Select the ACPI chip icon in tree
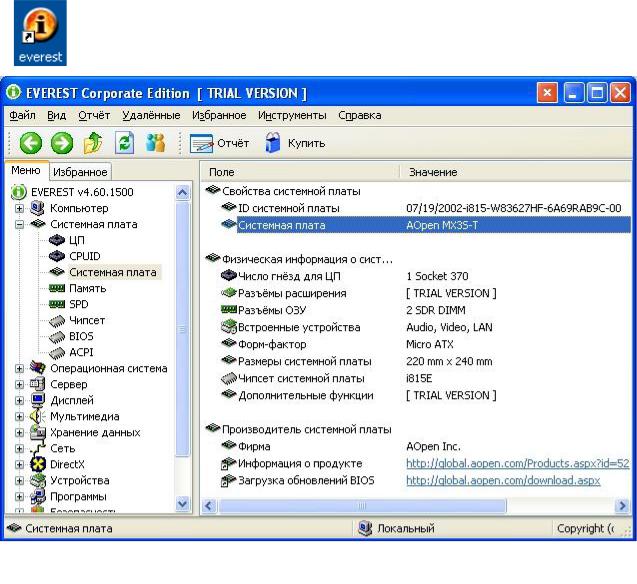 tap(57, 353)
